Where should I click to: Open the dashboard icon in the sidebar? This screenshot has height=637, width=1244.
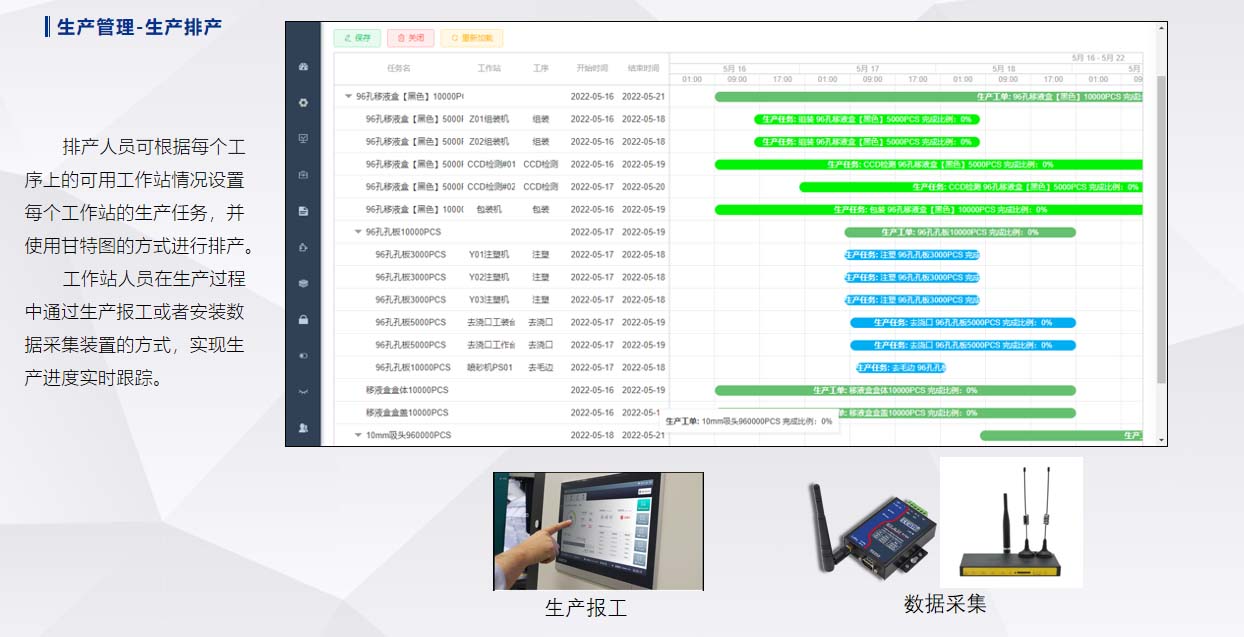coord(303,67)
